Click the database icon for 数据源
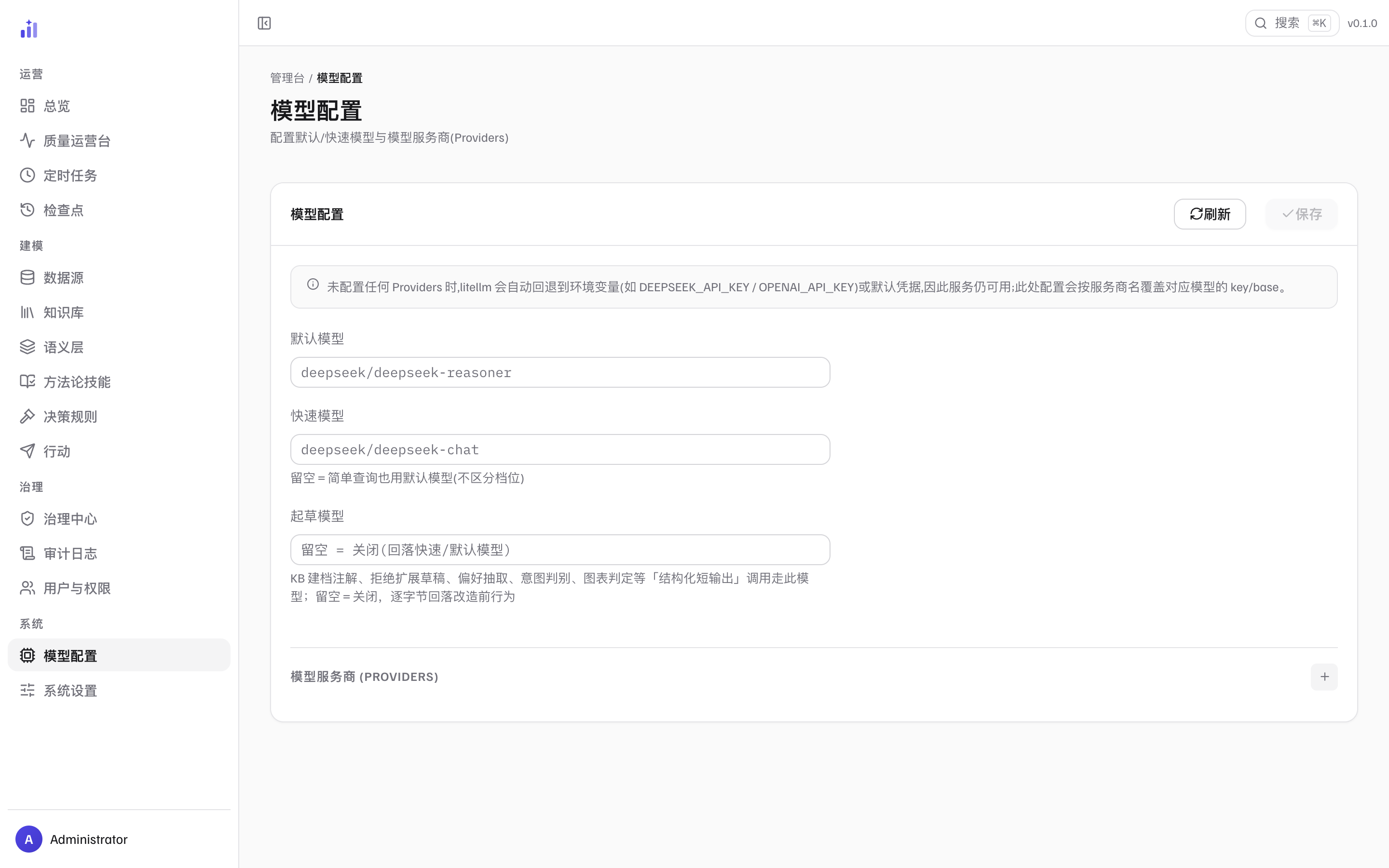This screenshot has height=868, width=1389. coord(27,278)
